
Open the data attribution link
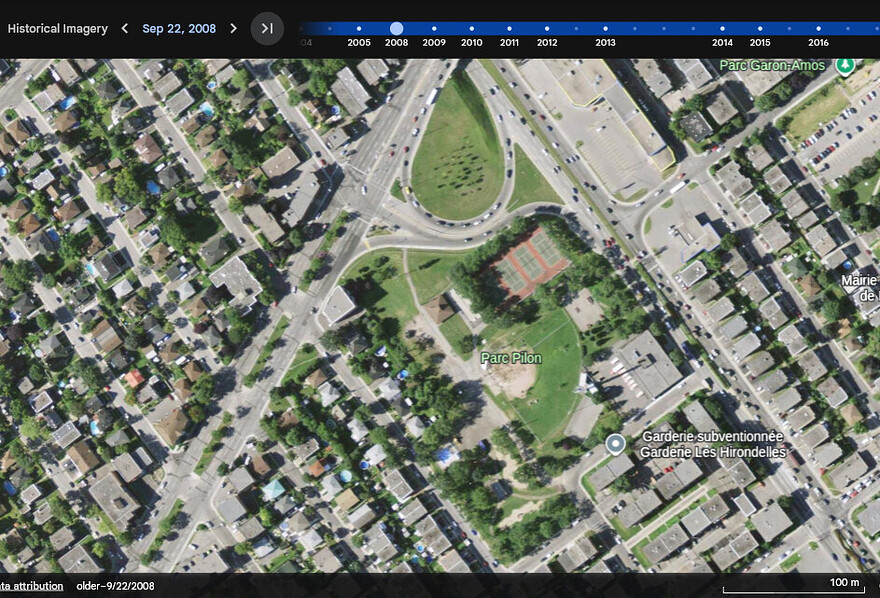point(31,586)
